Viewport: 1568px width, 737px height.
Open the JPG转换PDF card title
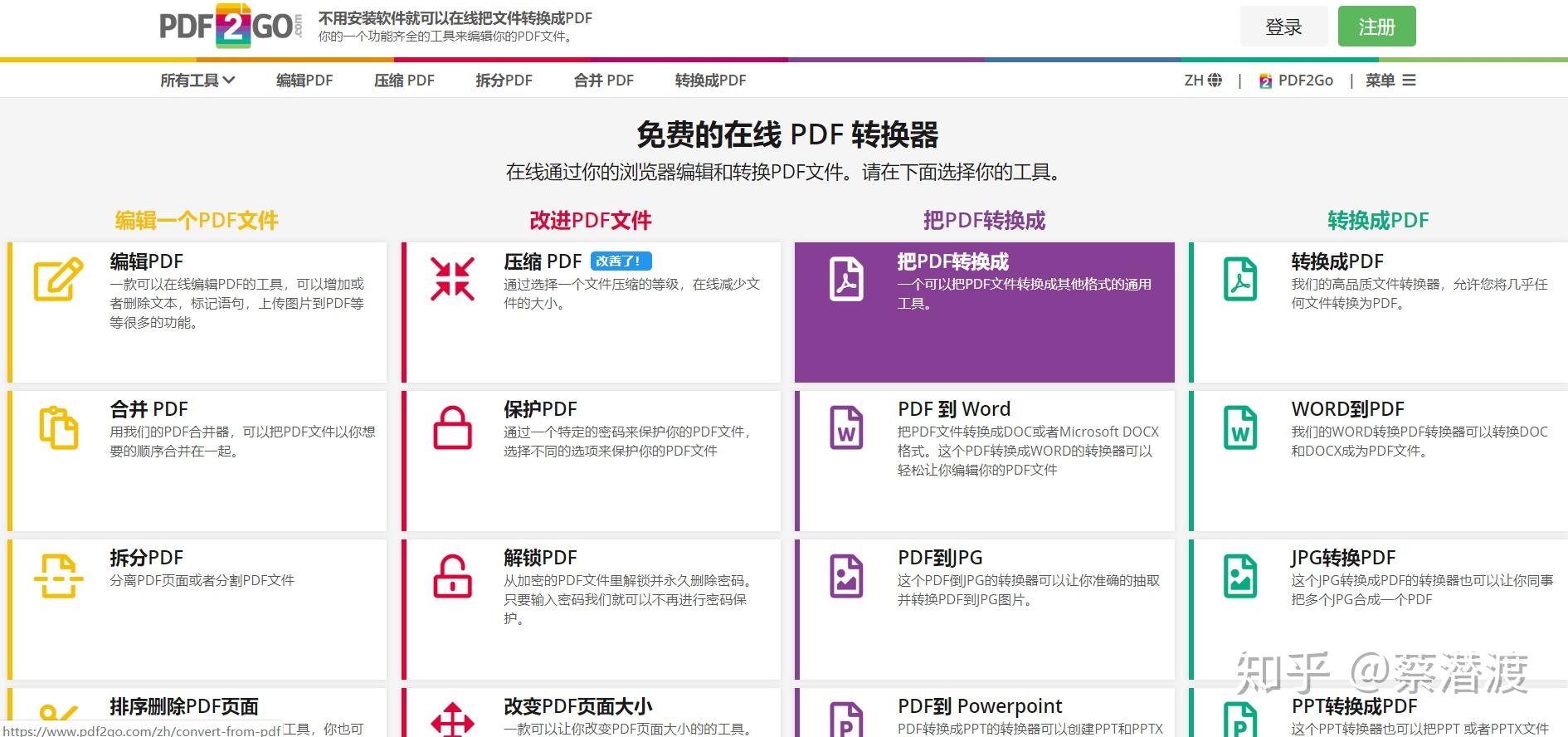point(1343,558)
